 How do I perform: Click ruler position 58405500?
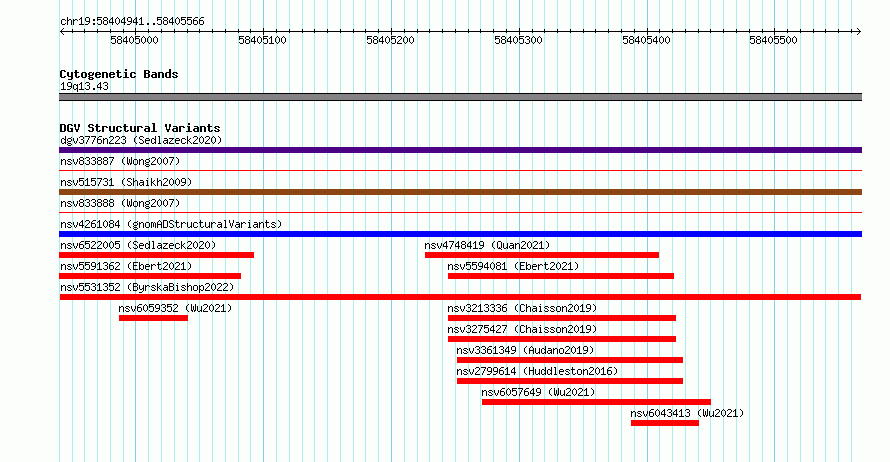pyautogui.click(x=773, y=40)
